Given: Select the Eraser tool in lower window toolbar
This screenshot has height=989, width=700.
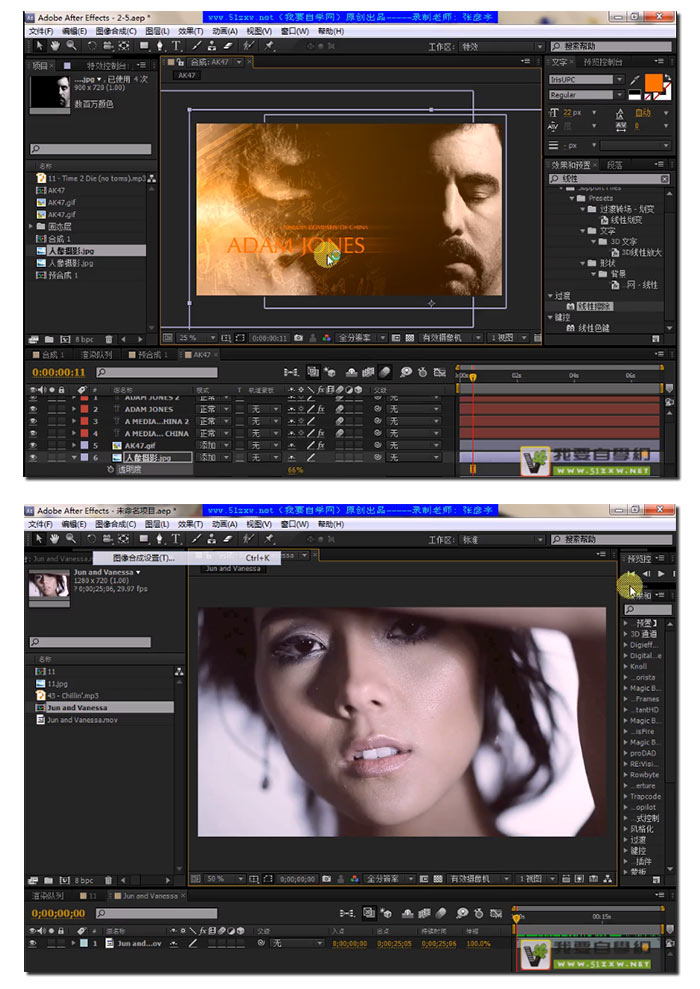Looking at the screenshot, I should click(228, 539).
